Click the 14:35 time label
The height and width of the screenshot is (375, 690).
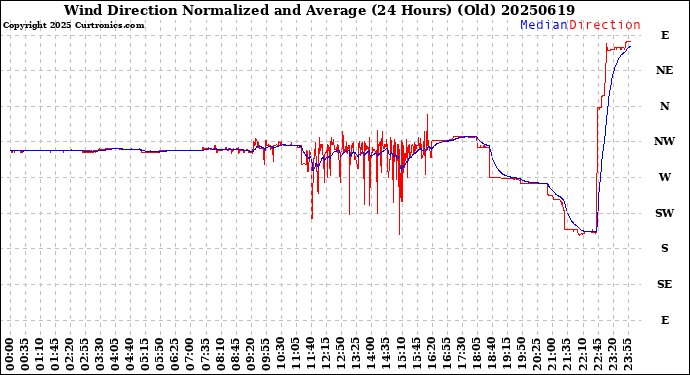[386, 354]
